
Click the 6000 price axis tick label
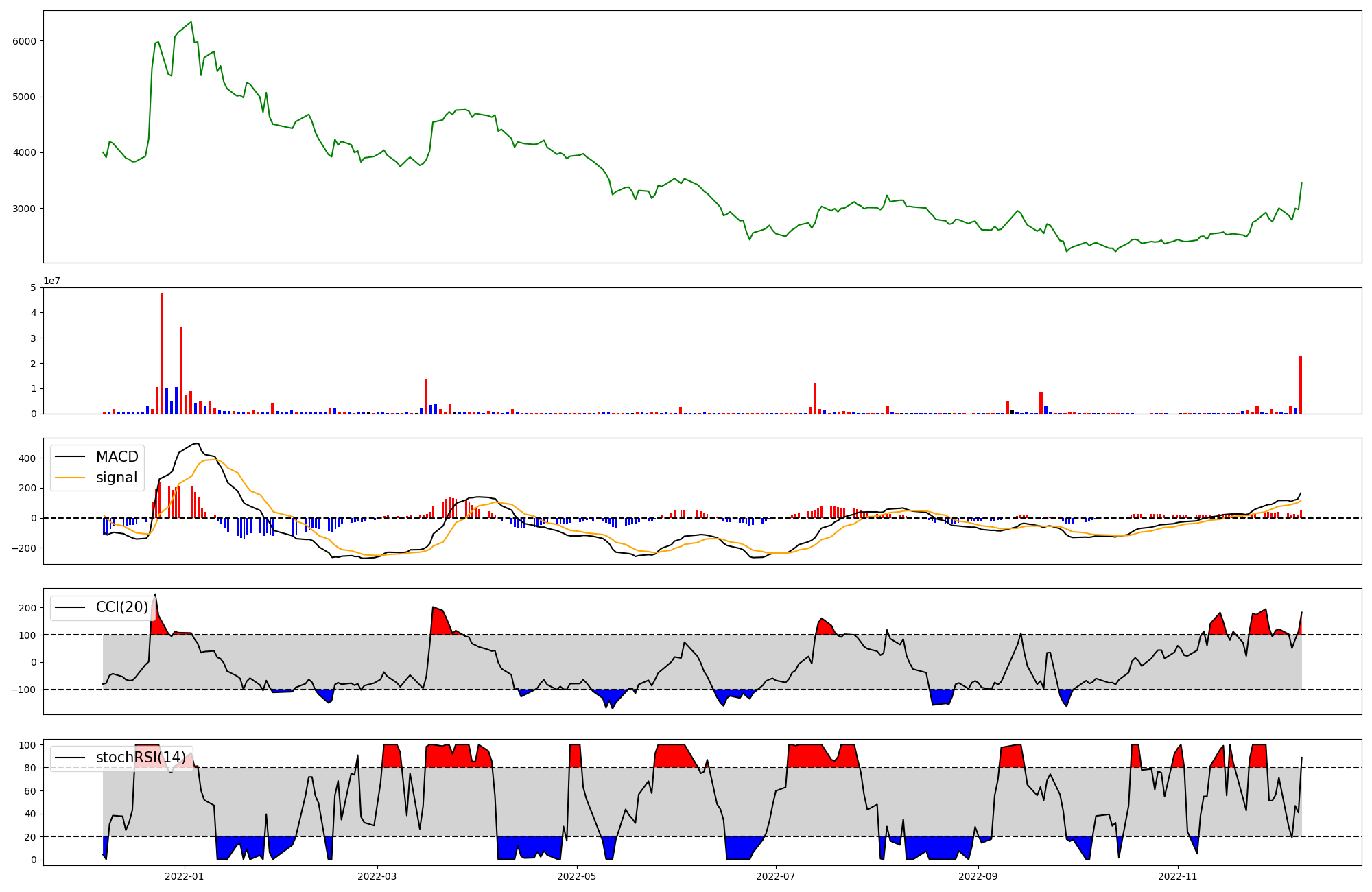point(24,41)
